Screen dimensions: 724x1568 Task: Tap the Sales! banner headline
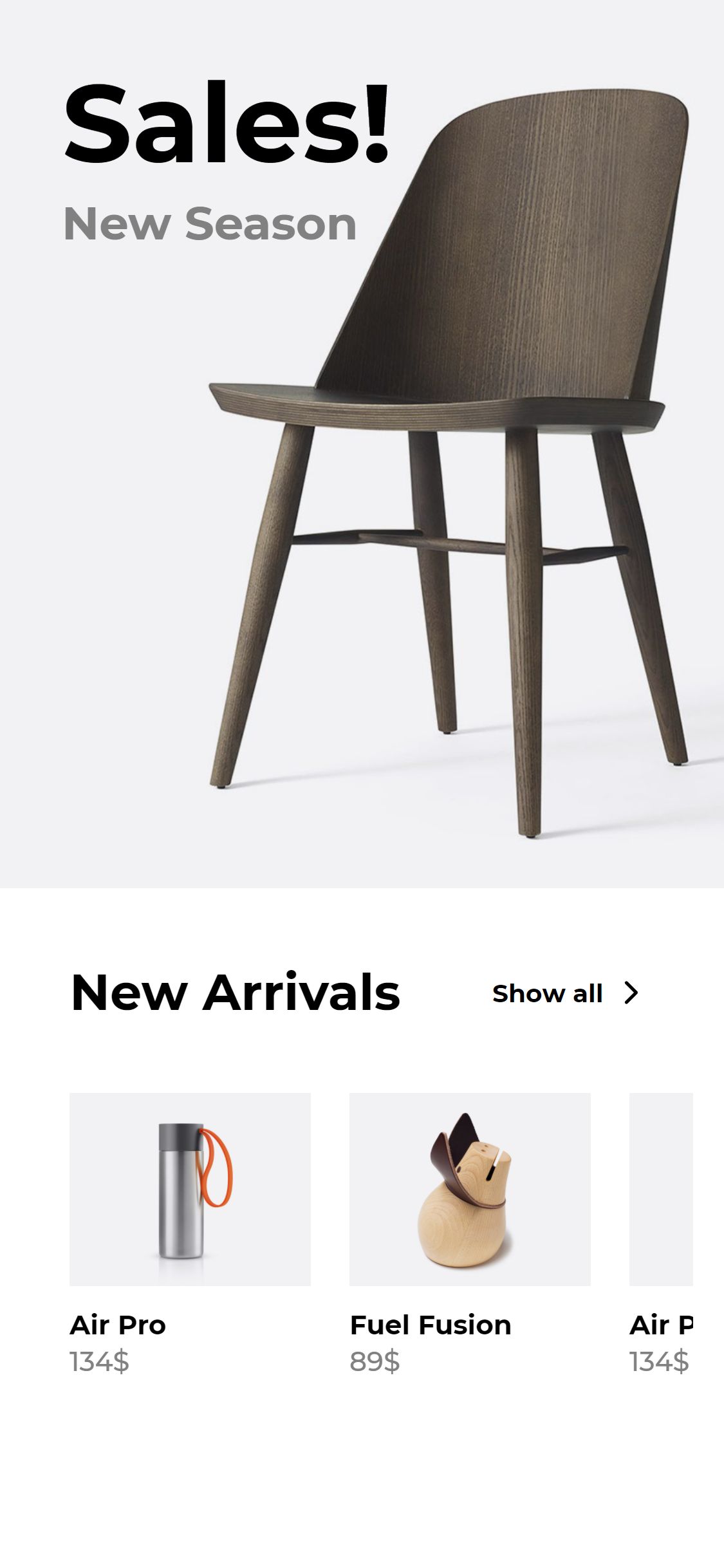click(x=227, y=124)
